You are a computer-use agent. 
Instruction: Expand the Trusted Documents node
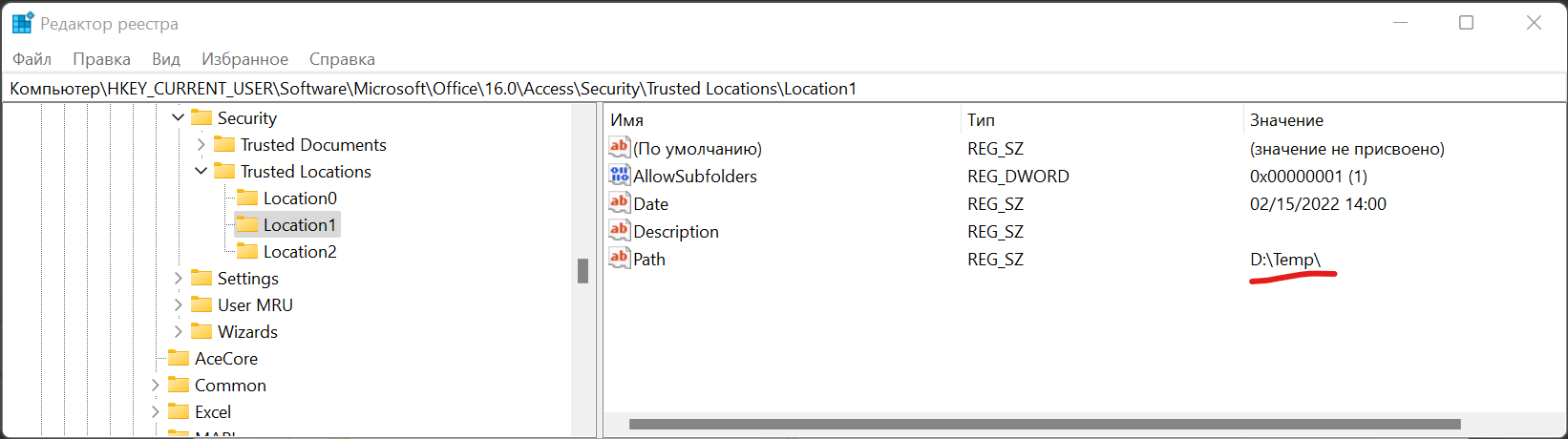click(x=201, y=144)
